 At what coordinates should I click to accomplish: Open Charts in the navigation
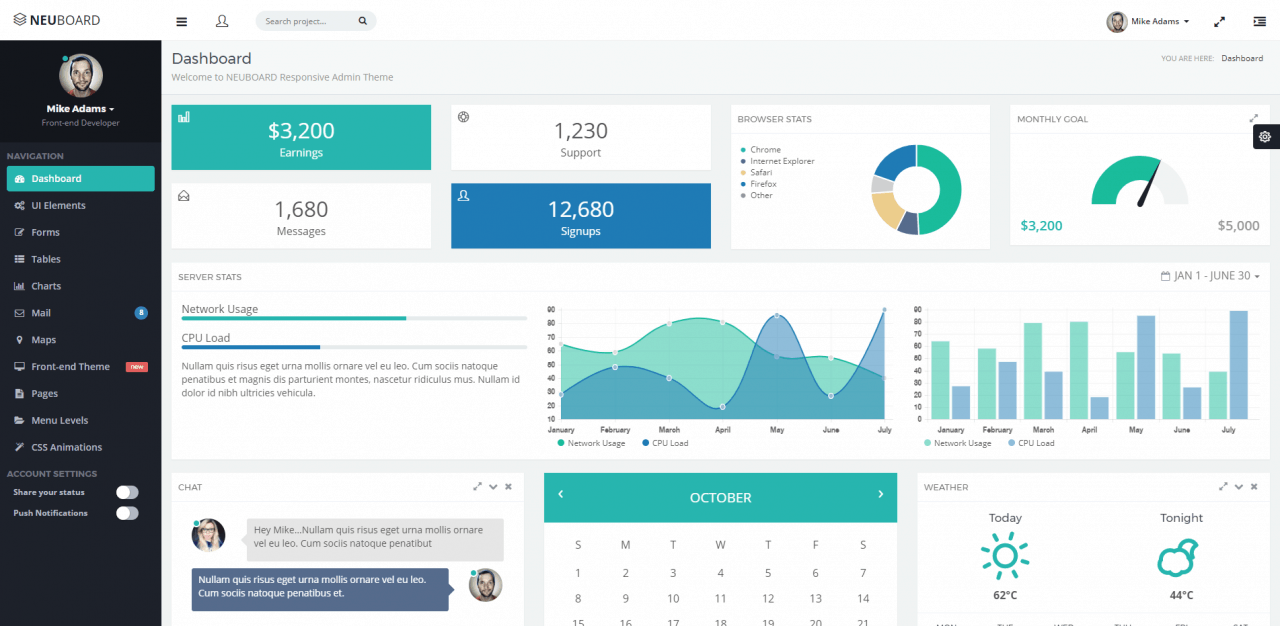(x=81, y=286)
